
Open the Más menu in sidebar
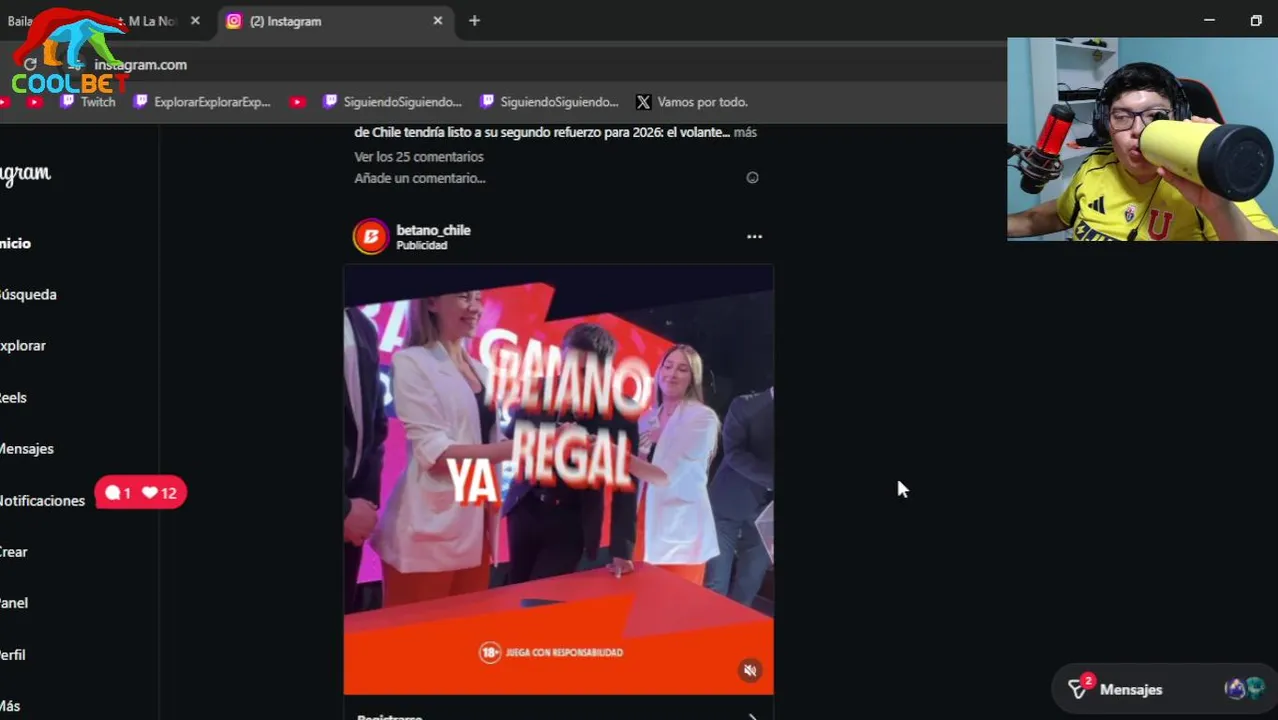[10, 705]
